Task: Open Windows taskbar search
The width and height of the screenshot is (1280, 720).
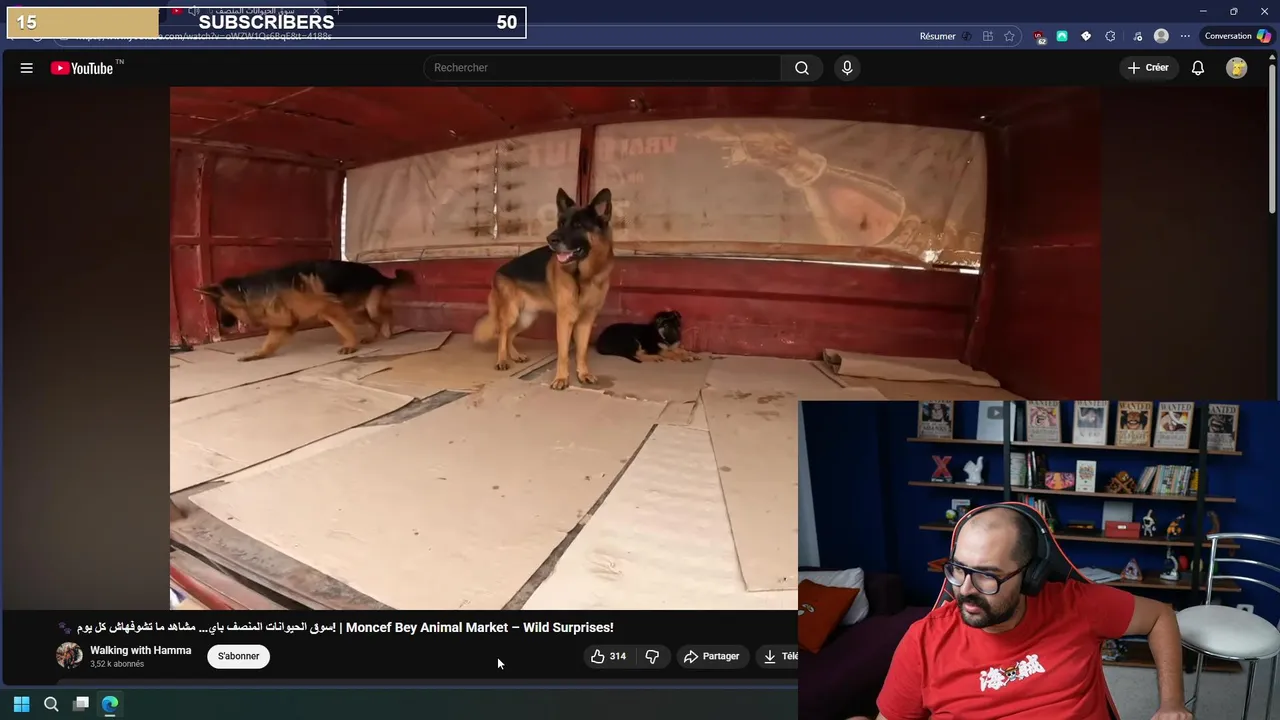Action: (51, 704)
